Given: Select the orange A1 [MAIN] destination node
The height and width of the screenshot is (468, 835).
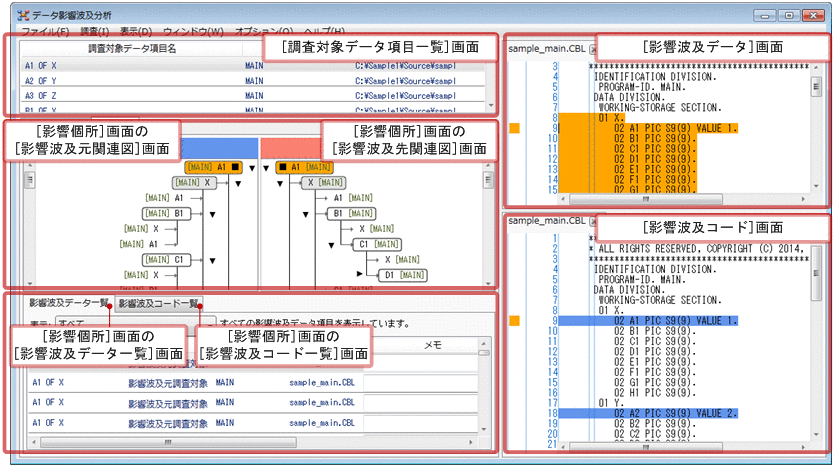Looking at the screenshot, I should tap(304, 167).
